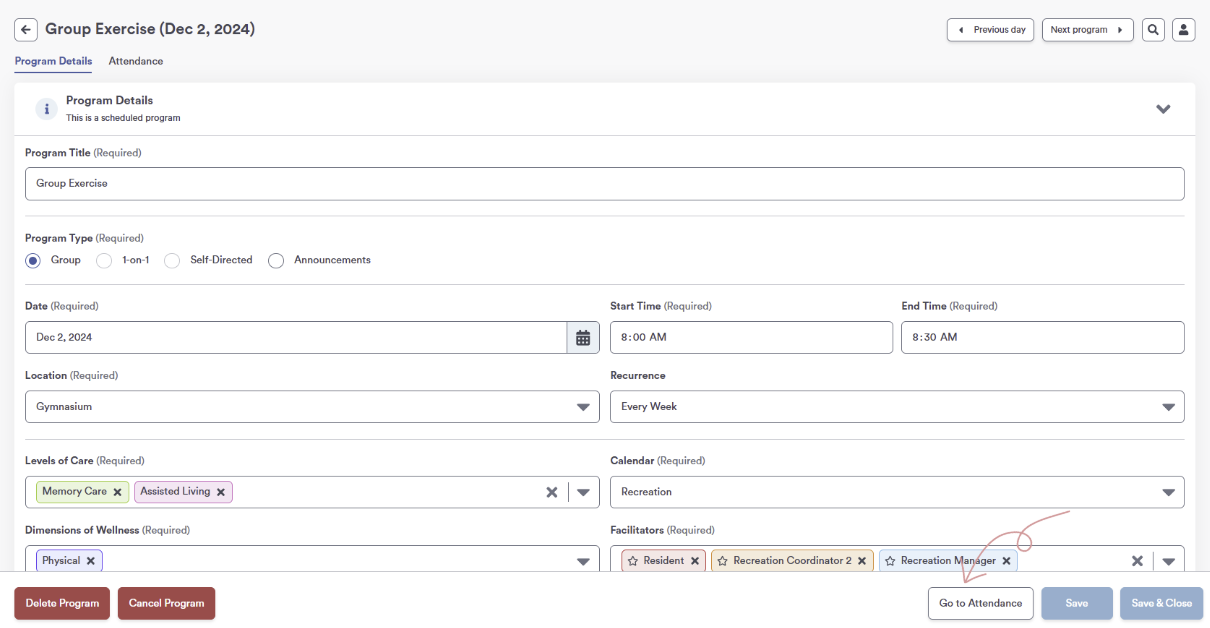The width and height of the screenshot is (1210, 628).
Task: Open the Location dropdown
Action: coord(583,406)
